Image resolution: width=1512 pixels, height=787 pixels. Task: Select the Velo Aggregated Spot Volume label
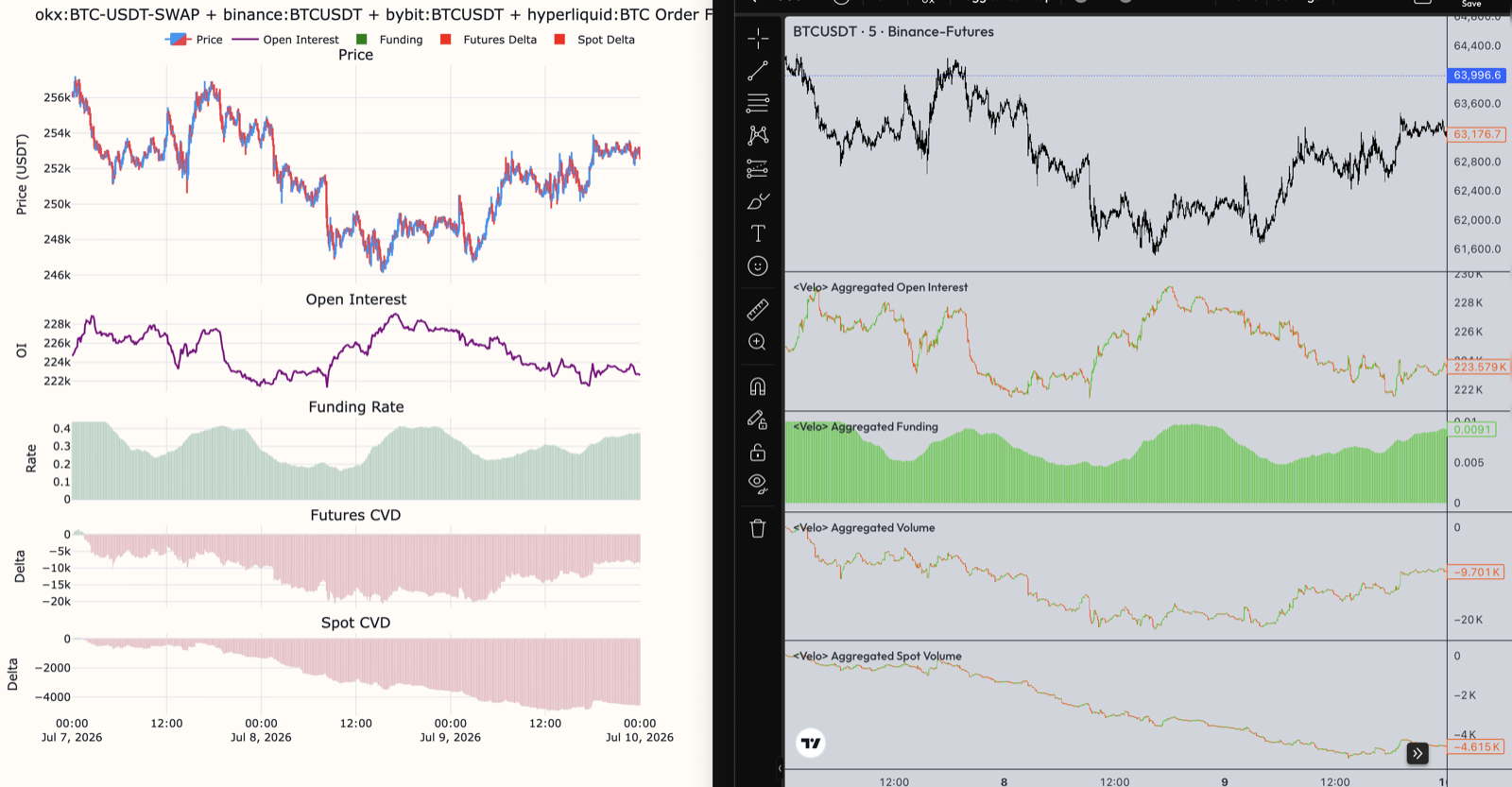coord(877,656)
